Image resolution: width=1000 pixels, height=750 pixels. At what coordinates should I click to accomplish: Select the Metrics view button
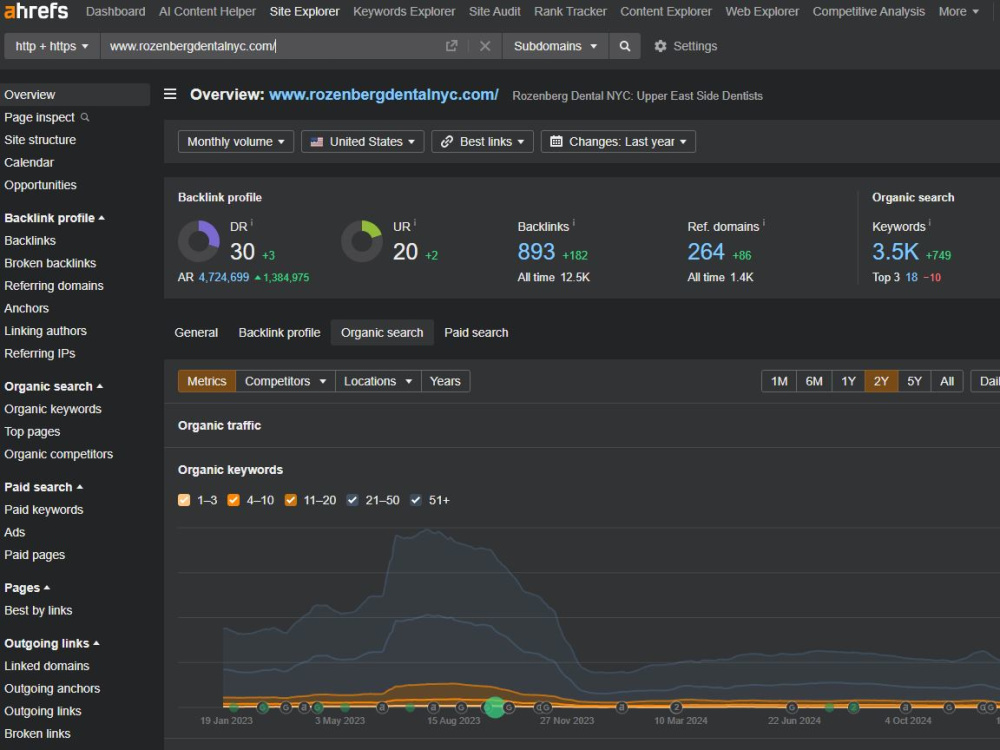(207, 381)
